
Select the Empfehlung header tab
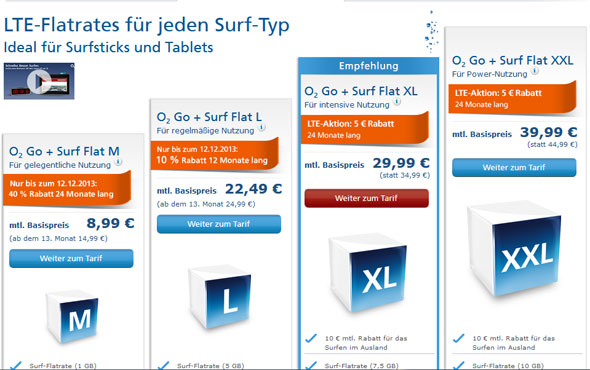368,66
